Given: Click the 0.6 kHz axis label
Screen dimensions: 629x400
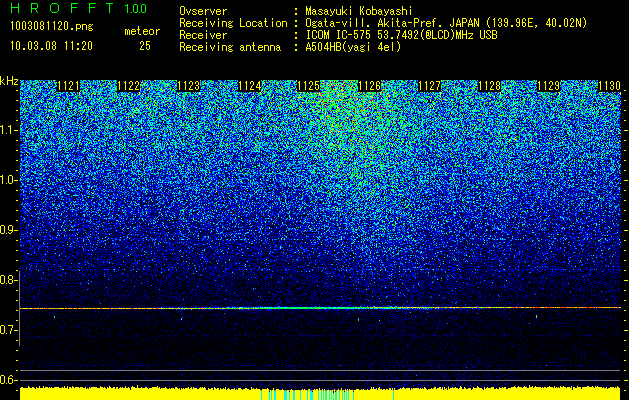Looking at the screenshot, I should [x=8, y=380].
